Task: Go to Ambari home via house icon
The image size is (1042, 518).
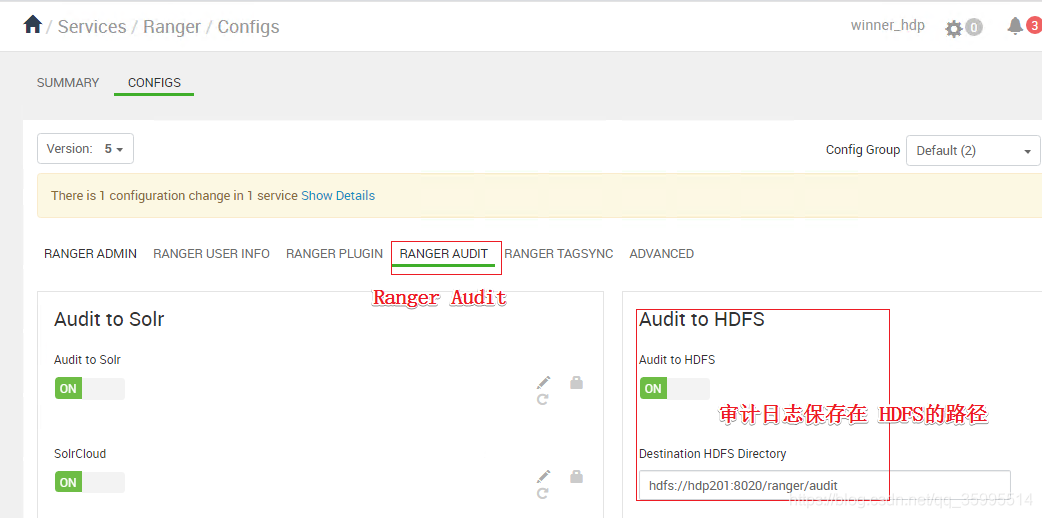Action: (33, 25)
